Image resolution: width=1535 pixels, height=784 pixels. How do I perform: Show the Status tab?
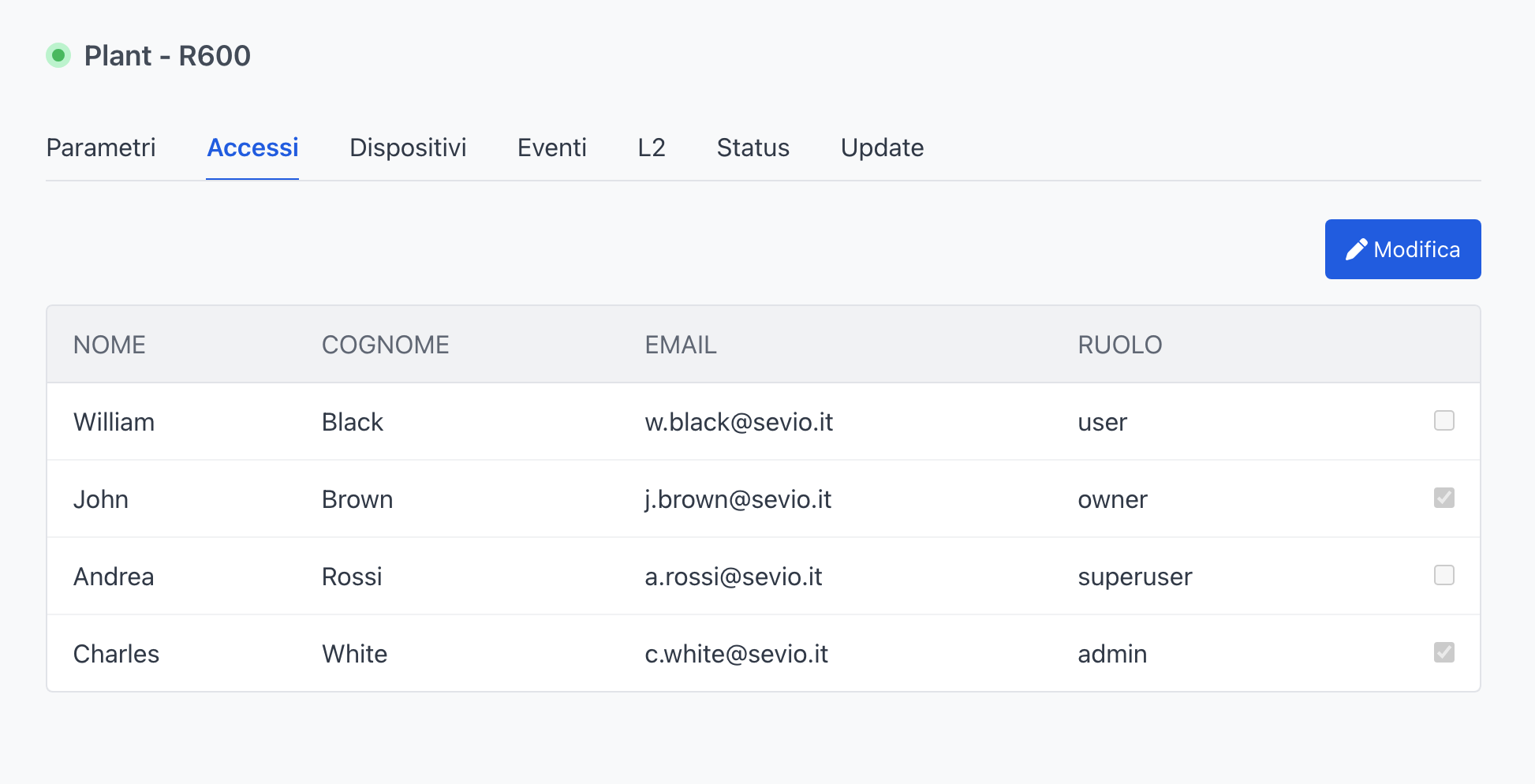point(753,148)
